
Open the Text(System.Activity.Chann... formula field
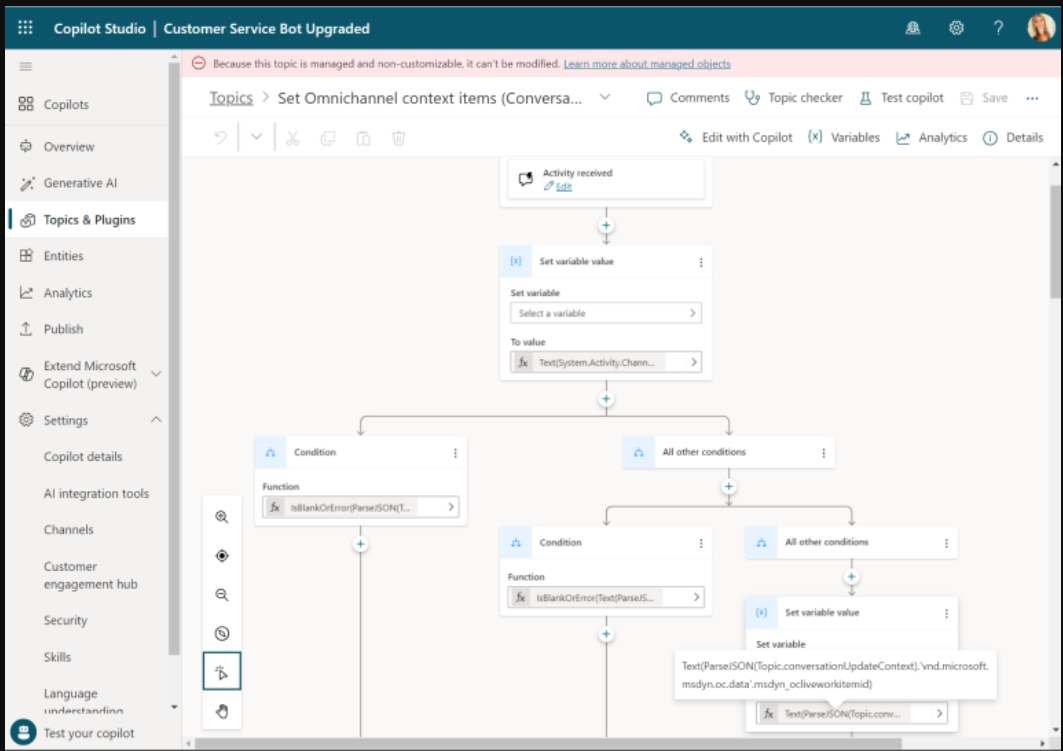[x=606, y=363]
